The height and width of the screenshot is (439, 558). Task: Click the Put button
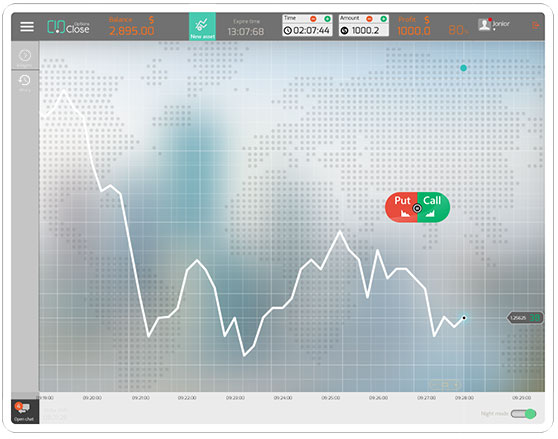[x=401, y=207]
